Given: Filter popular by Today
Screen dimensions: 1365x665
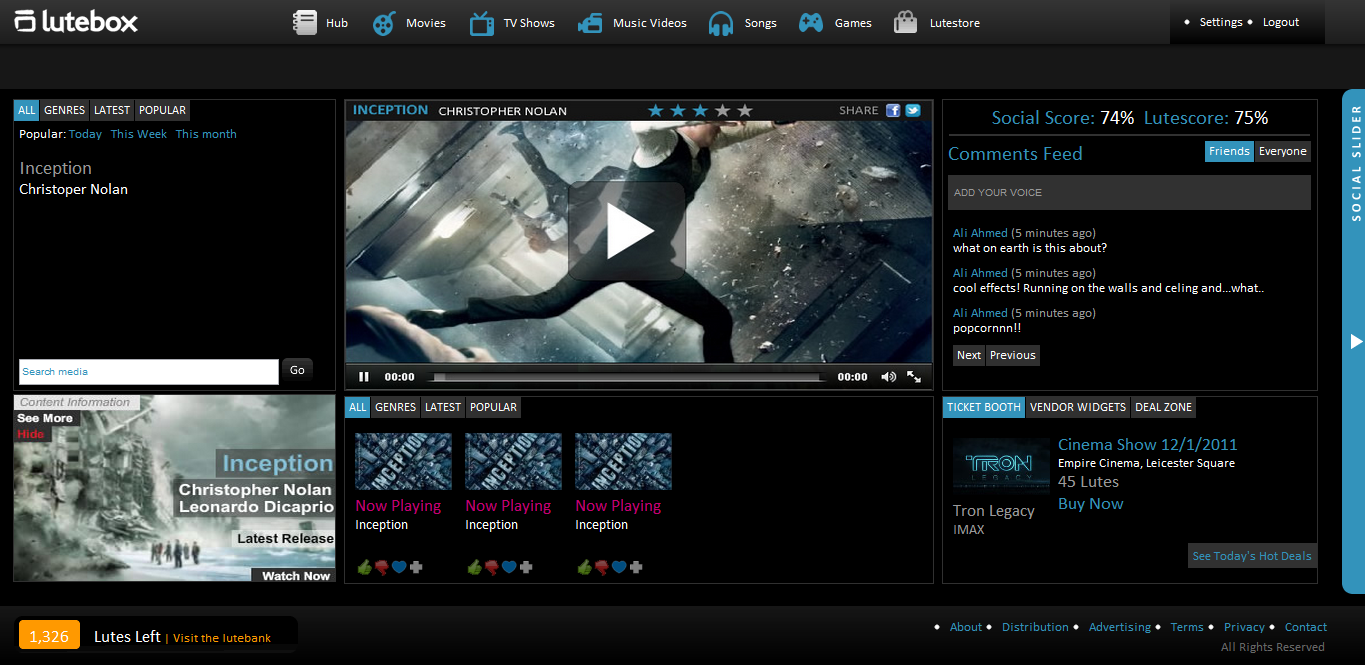Looking at the screenshot, I should tap(86, 134).
